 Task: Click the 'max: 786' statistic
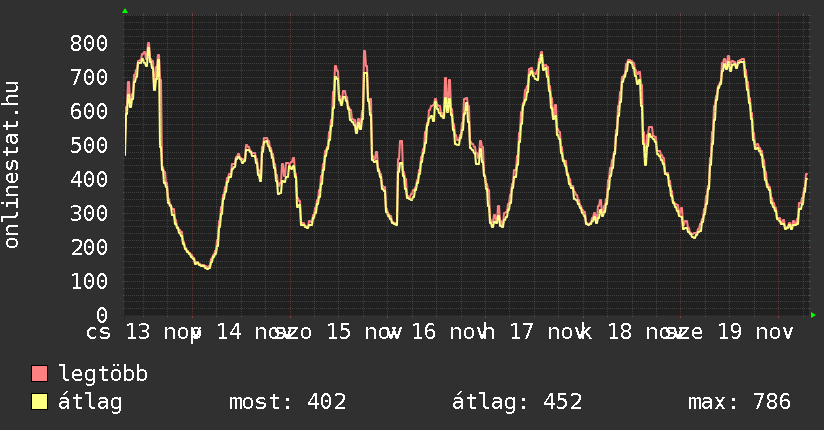click(x=740, y=402)
